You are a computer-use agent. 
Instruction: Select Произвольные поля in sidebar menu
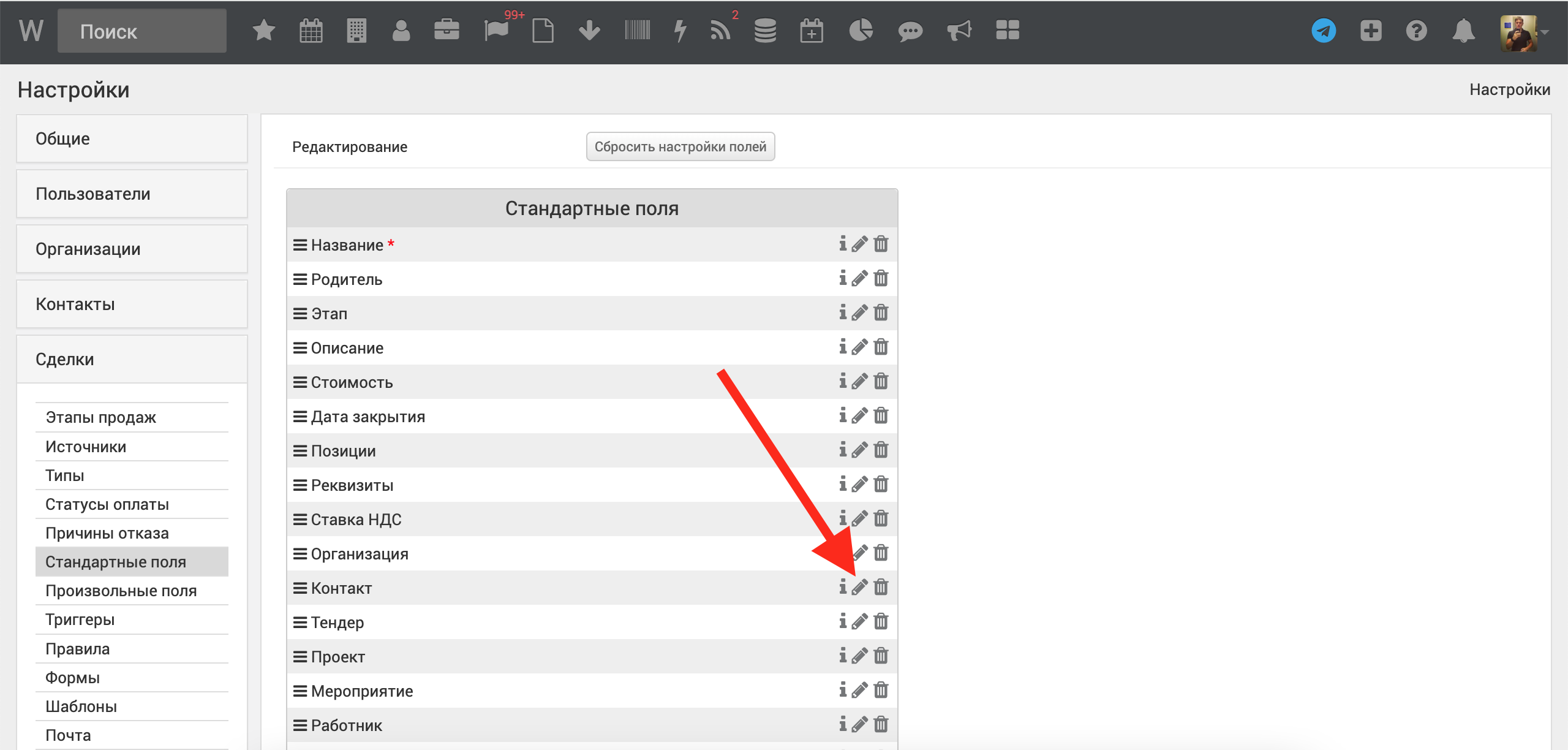121,591
